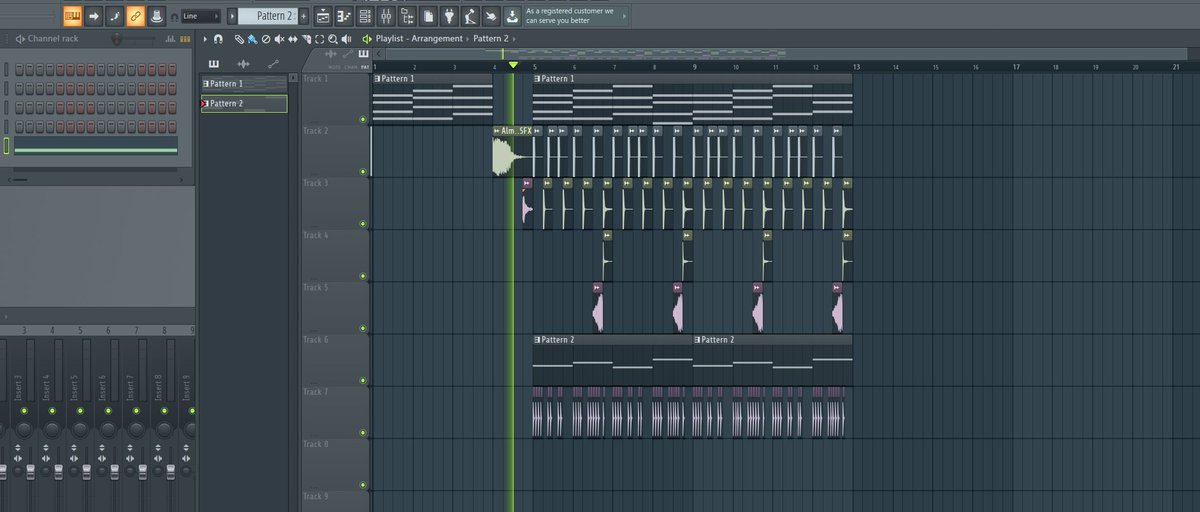Click the green Playlist speaker icon

[367, 39]
